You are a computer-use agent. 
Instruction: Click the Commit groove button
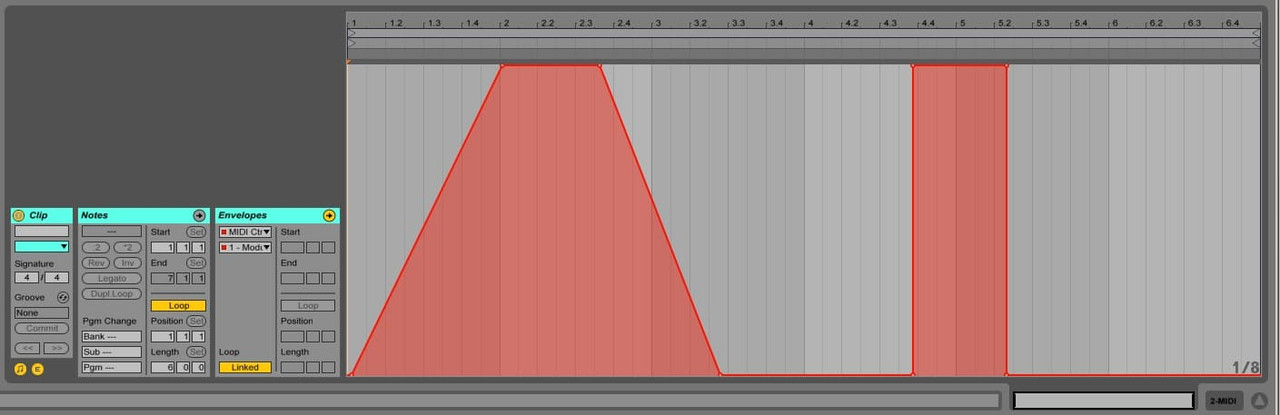[x=41, y=328]
